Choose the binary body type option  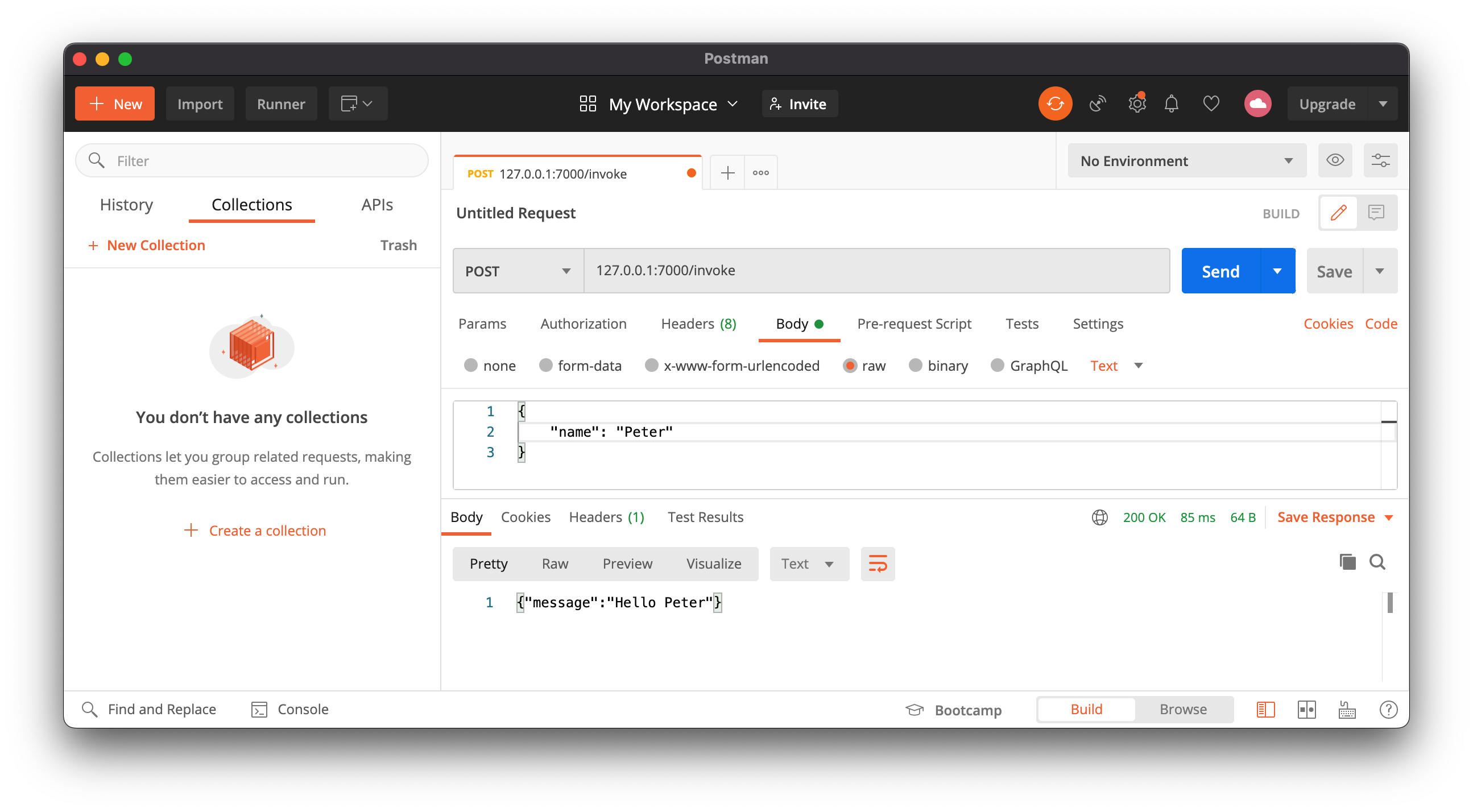click(916, 366)
